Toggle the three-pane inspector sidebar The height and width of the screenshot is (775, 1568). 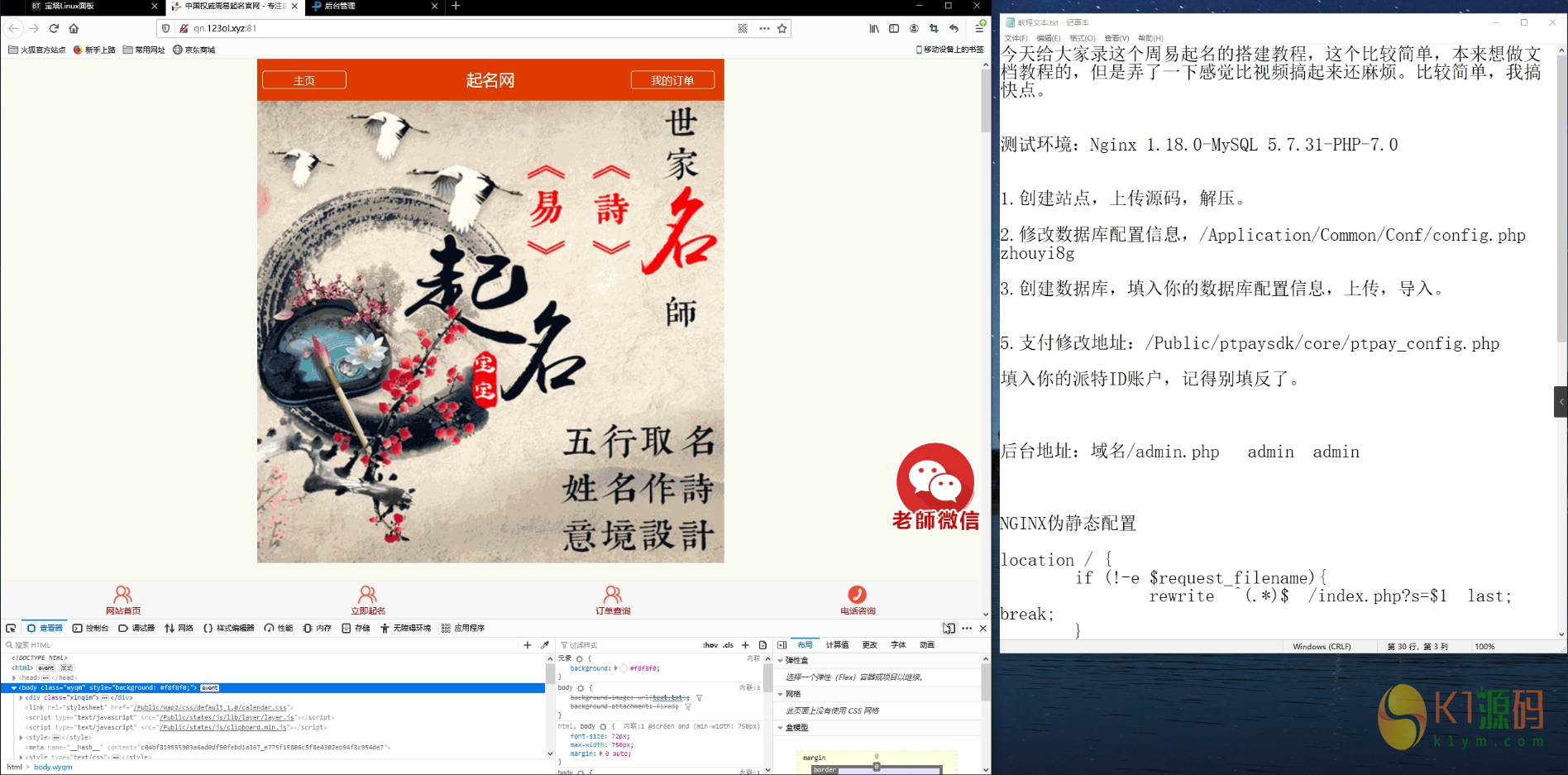782,645
